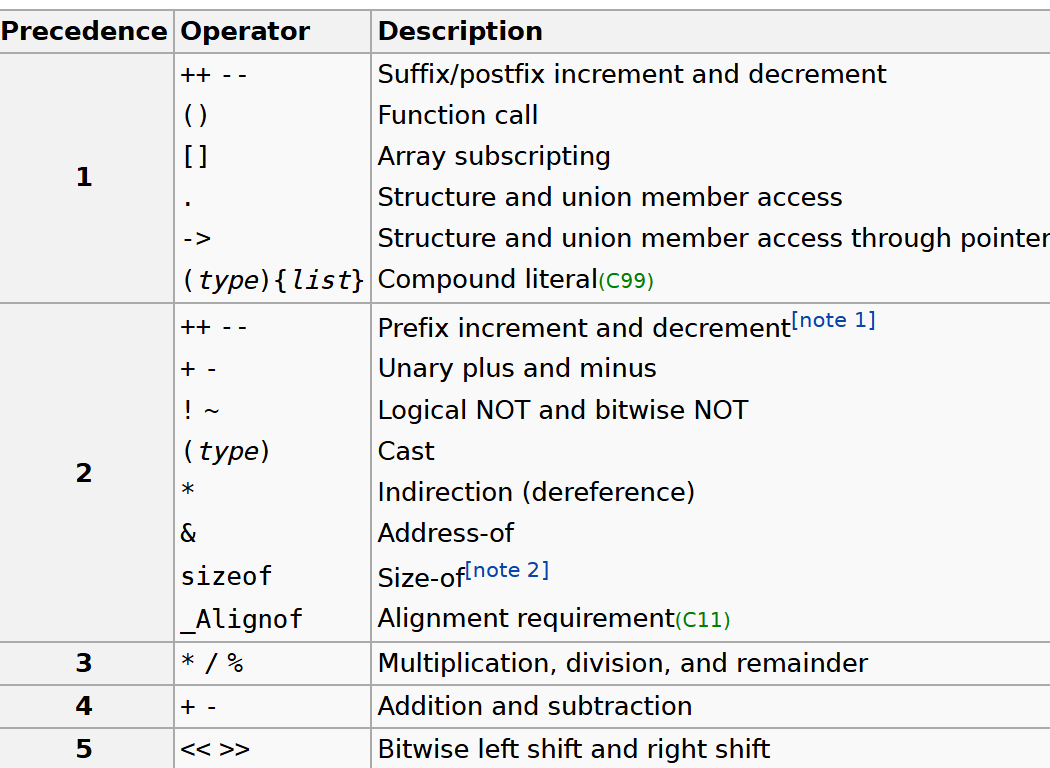1050x768 pixels.
Task: Click the '* / %' operator text
Action: (212, 663)
